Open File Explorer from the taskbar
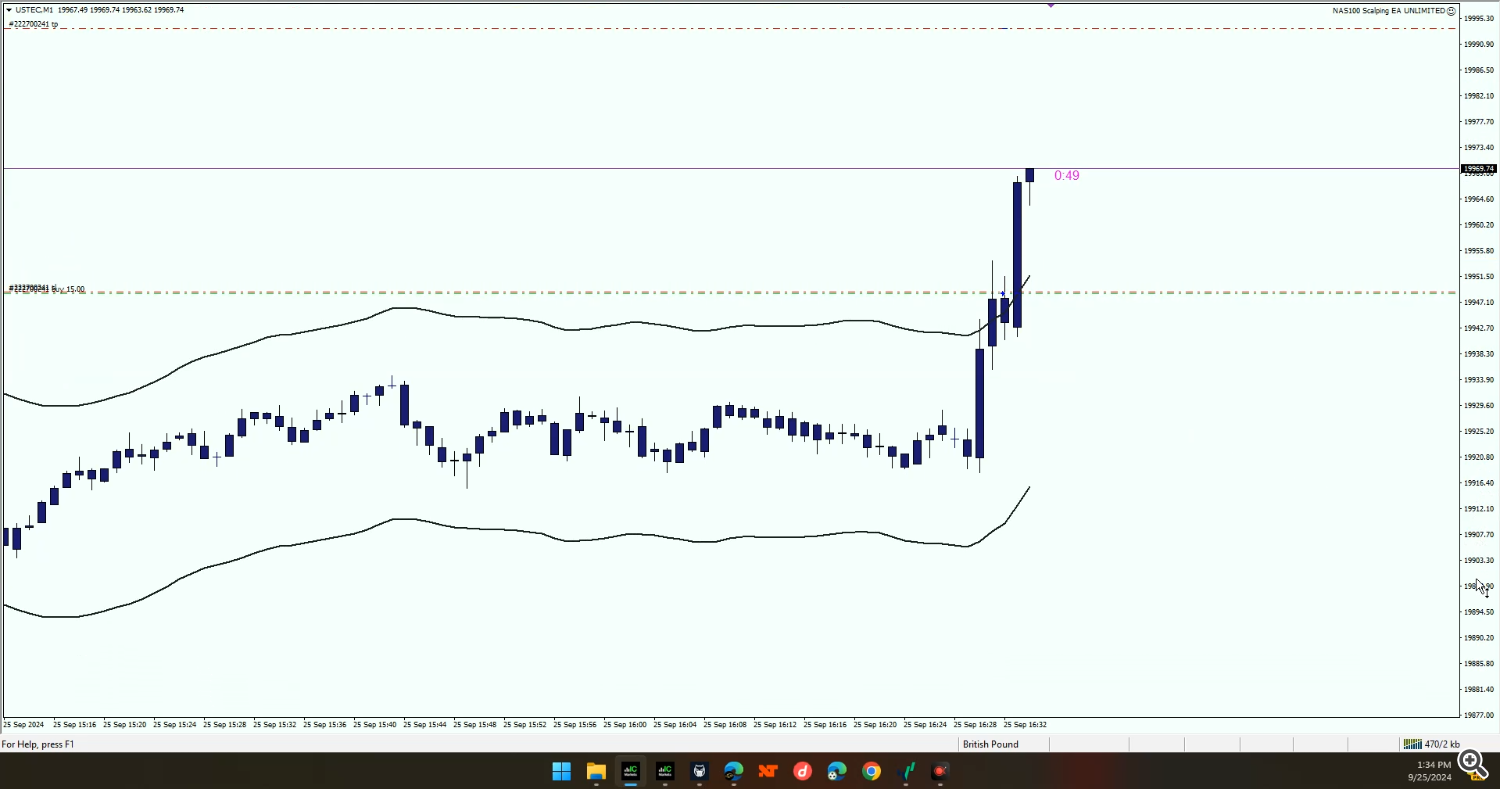 point(596,771)
